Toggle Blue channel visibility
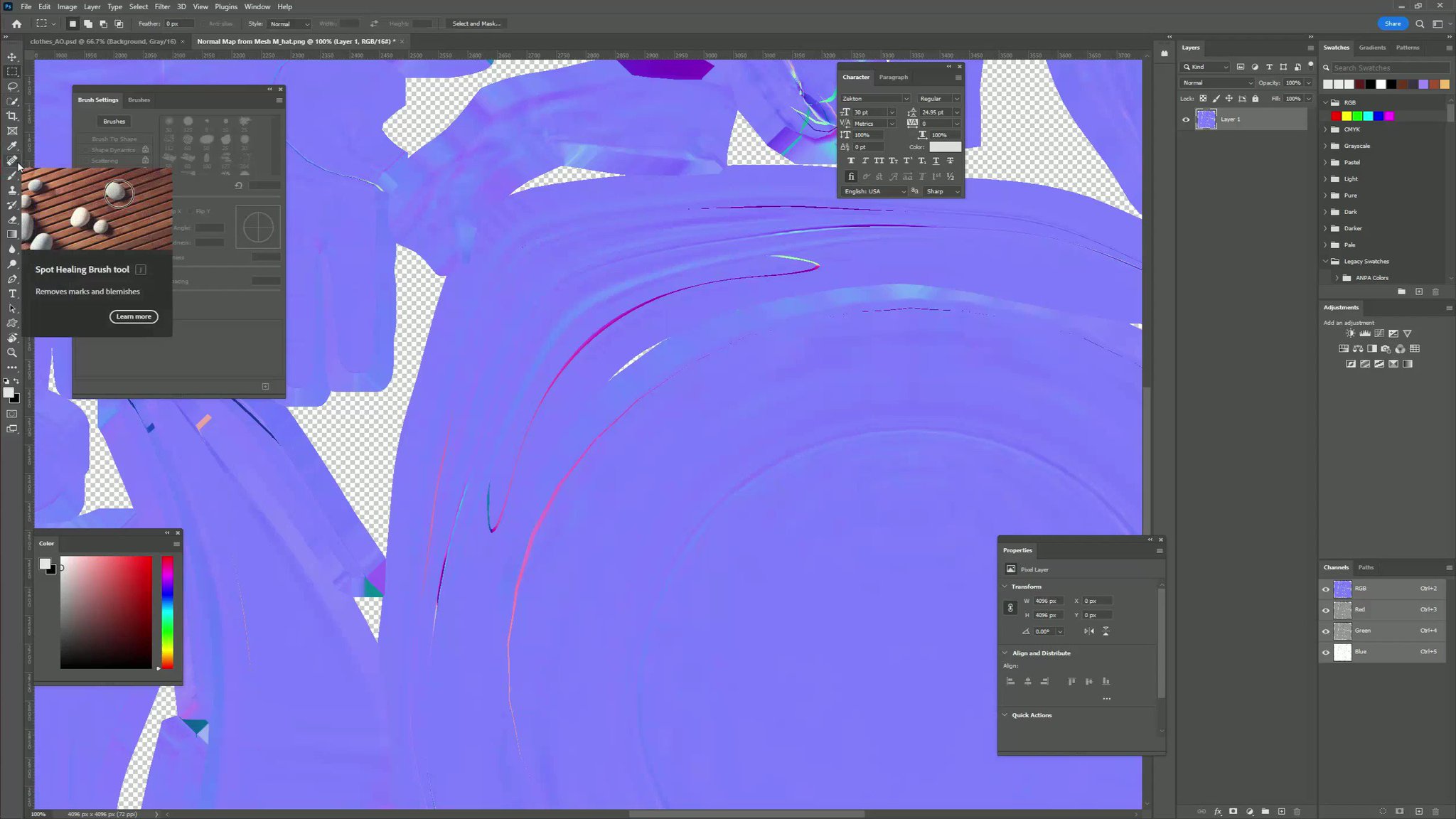 [1326, 652]
